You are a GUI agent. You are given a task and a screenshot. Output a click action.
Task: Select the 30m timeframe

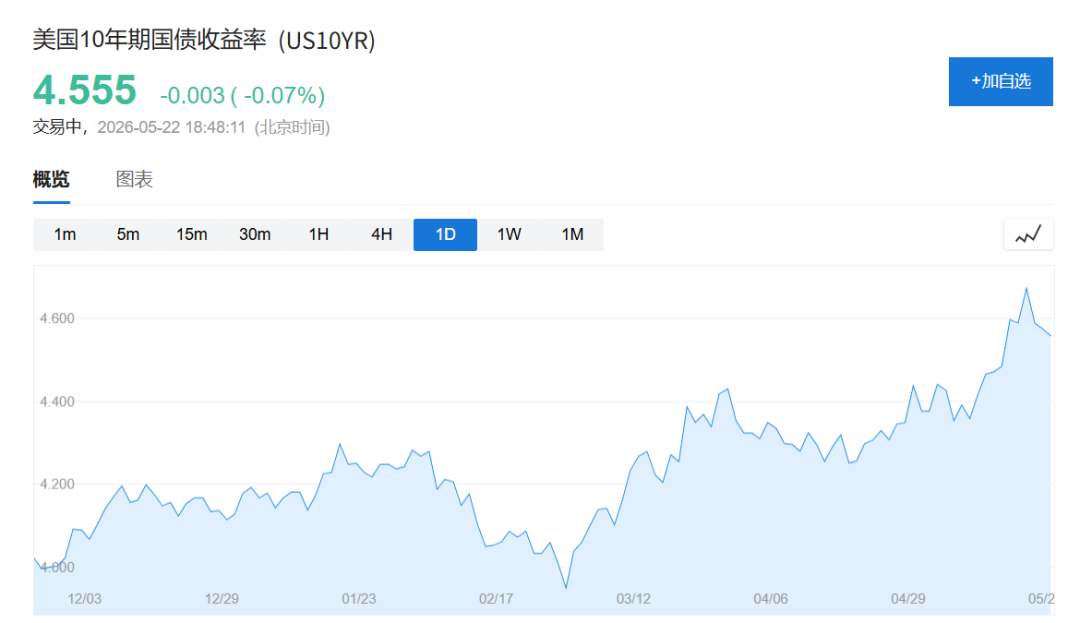click(x=255, y=235)
